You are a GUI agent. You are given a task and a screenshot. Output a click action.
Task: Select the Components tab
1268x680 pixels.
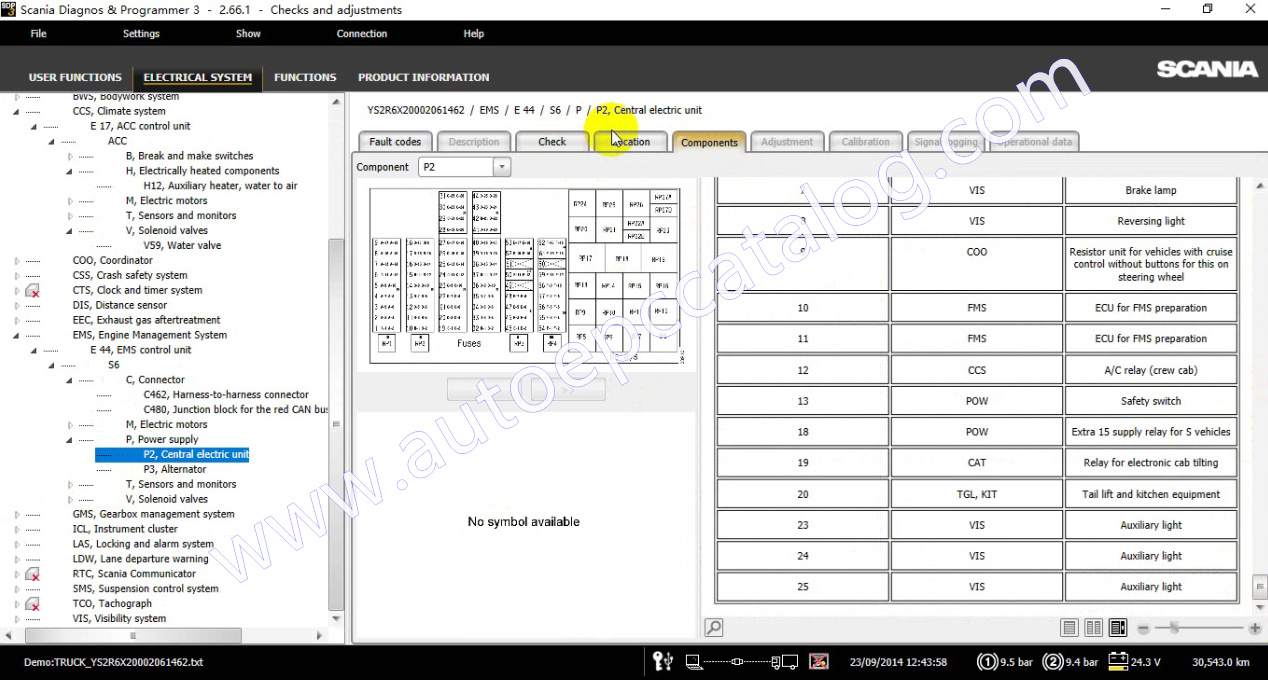point(709,142)
